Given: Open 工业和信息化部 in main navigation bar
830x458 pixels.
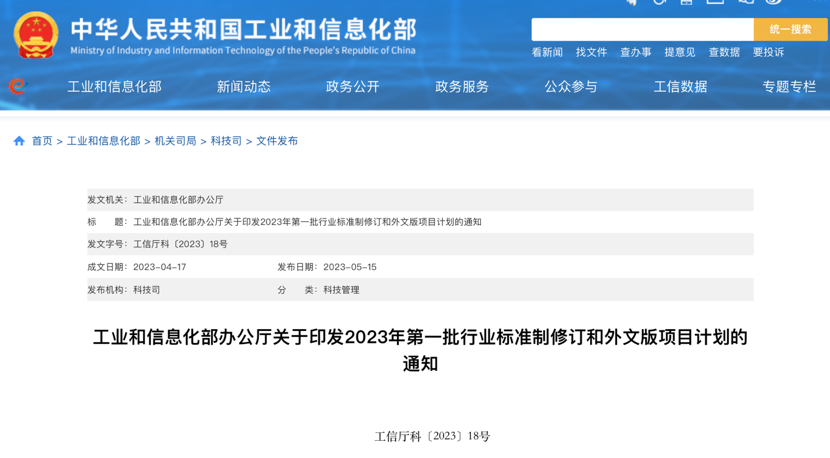Looking at the screenshot, I should [x=114, y=87].
